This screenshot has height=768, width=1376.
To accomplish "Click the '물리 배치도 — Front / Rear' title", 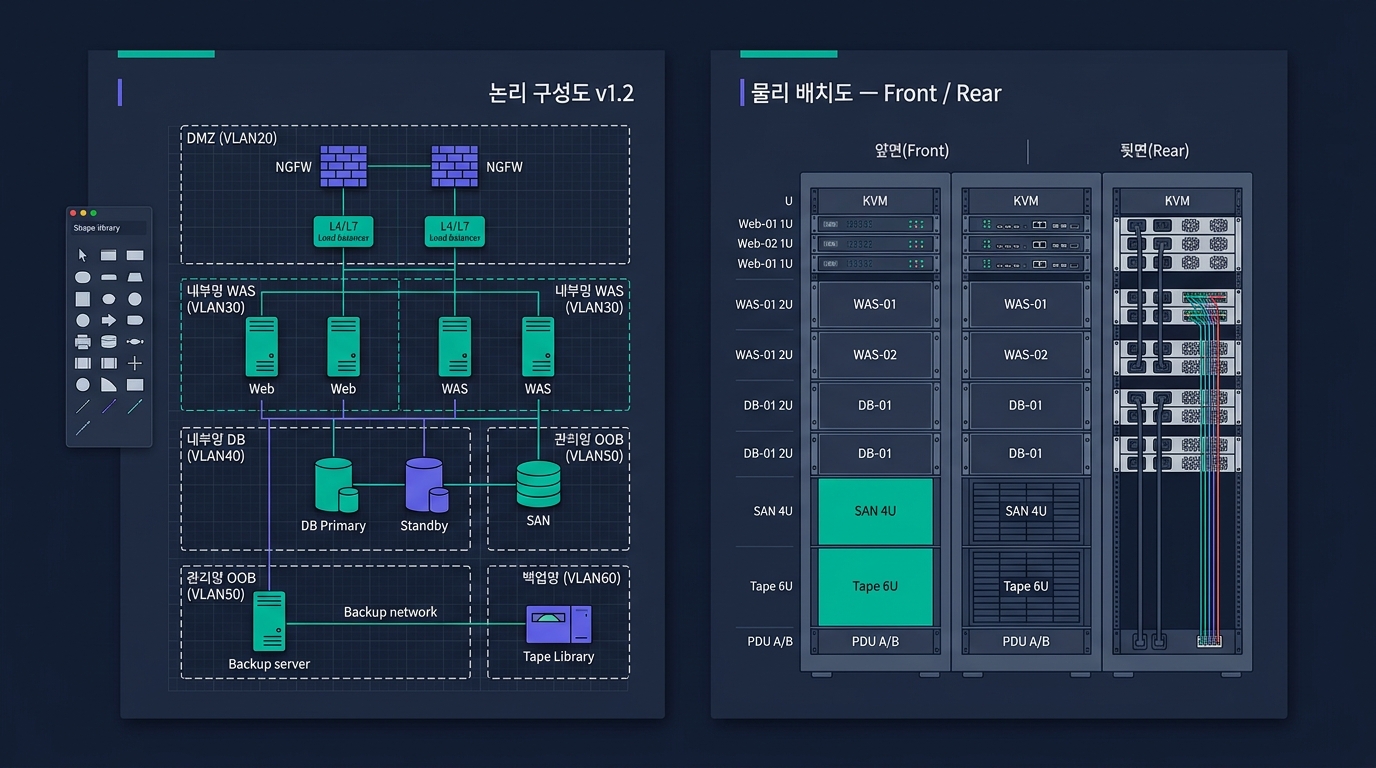I will pos(877,93).
